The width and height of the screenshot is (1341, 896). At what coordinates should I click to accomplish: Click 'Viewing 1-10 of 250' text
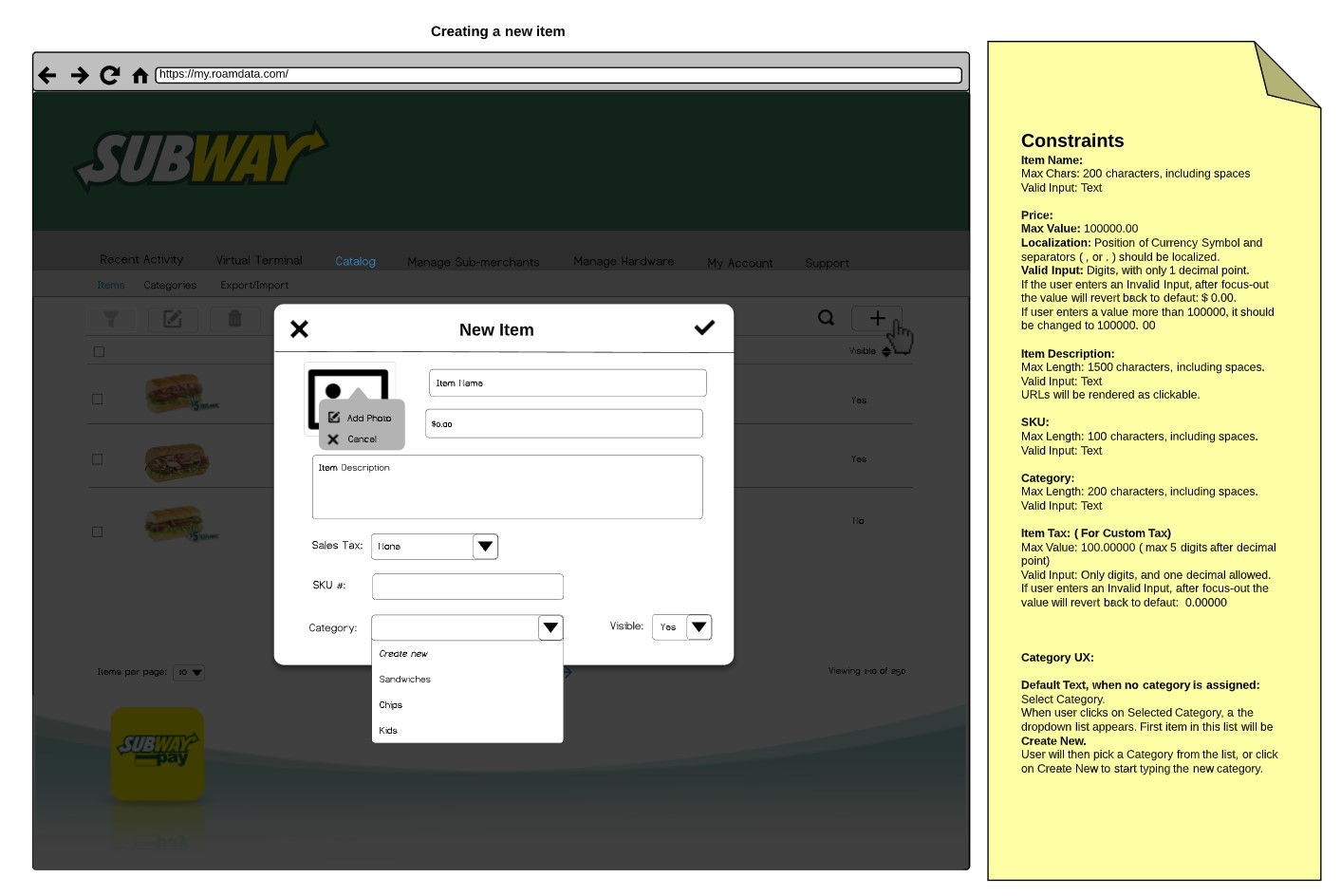866,671
